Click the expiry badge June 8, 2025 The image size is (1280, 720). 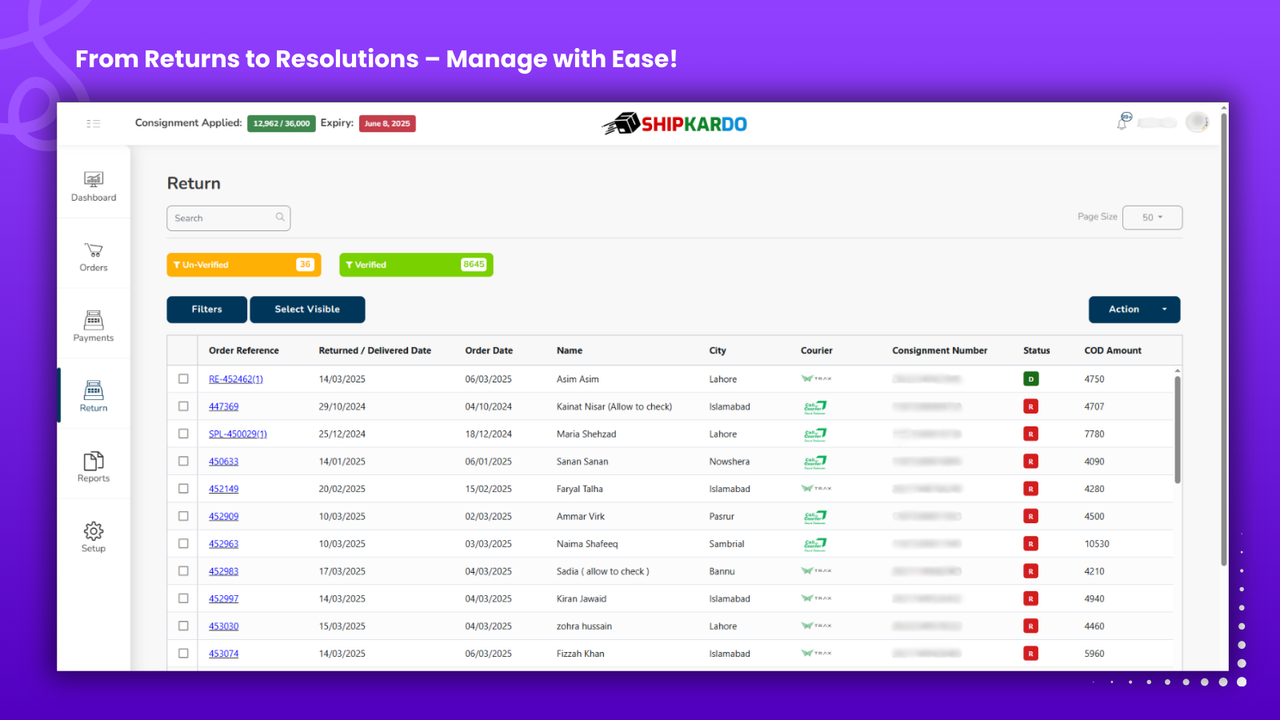tap(387, 124)
